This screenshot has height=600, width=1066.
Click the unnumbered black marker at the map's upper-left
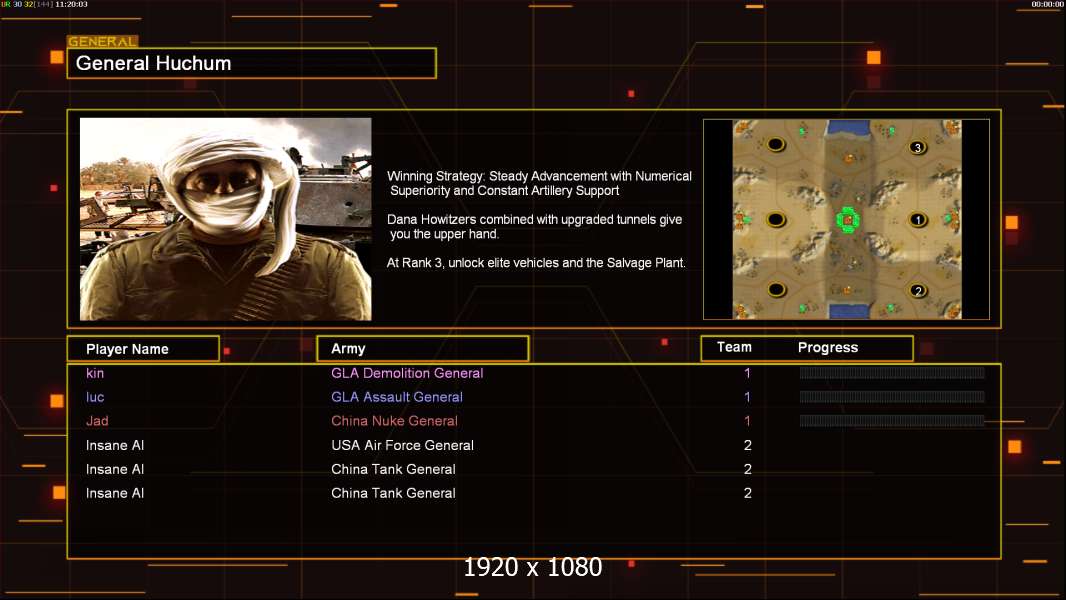point(776,144)
